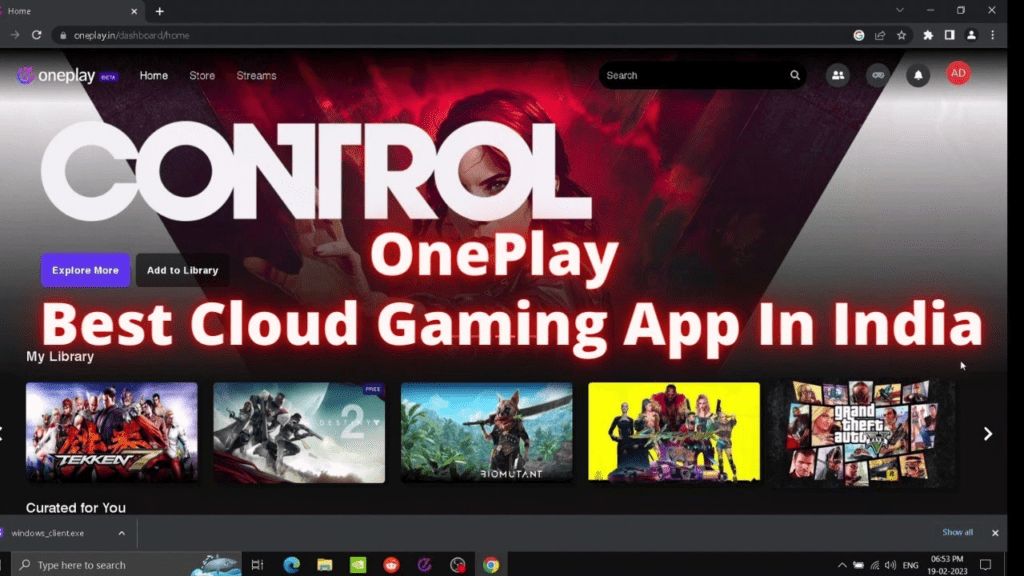Open Chrome three-dot menu

pyautogui.click(x=993, y=35)
